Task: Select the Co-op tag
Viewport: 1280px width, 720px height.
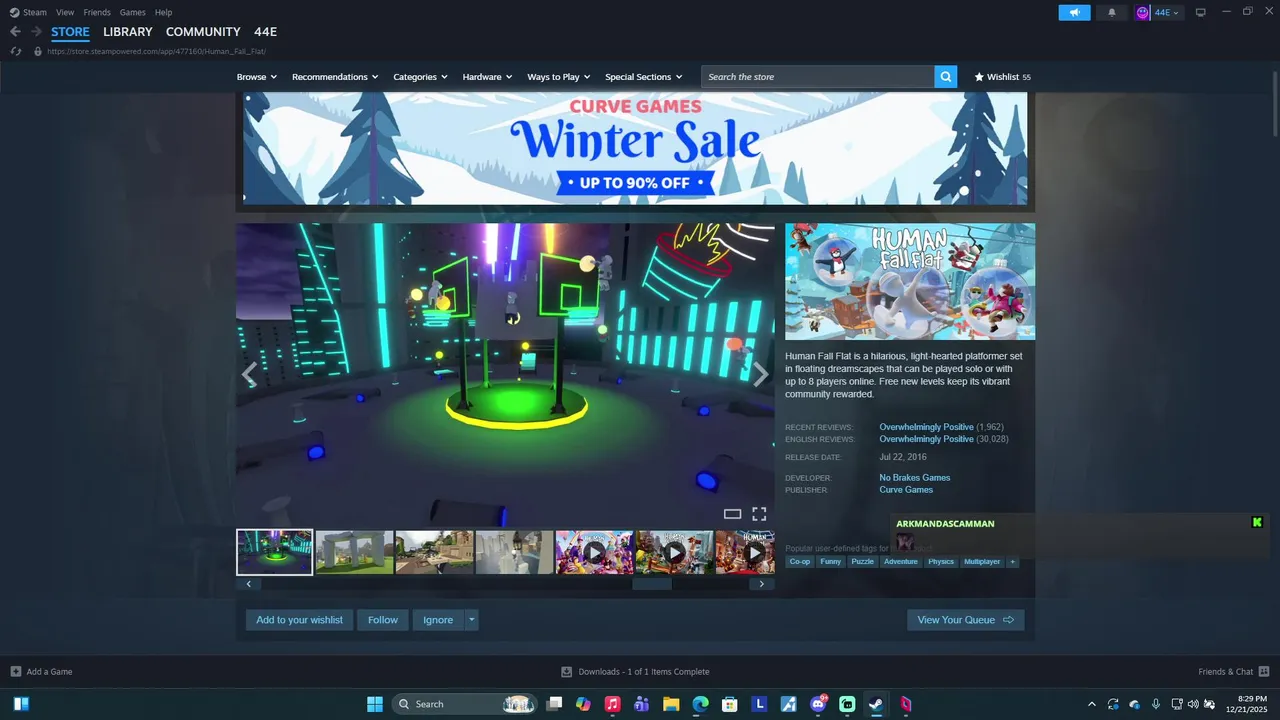Action: [799, 562]
